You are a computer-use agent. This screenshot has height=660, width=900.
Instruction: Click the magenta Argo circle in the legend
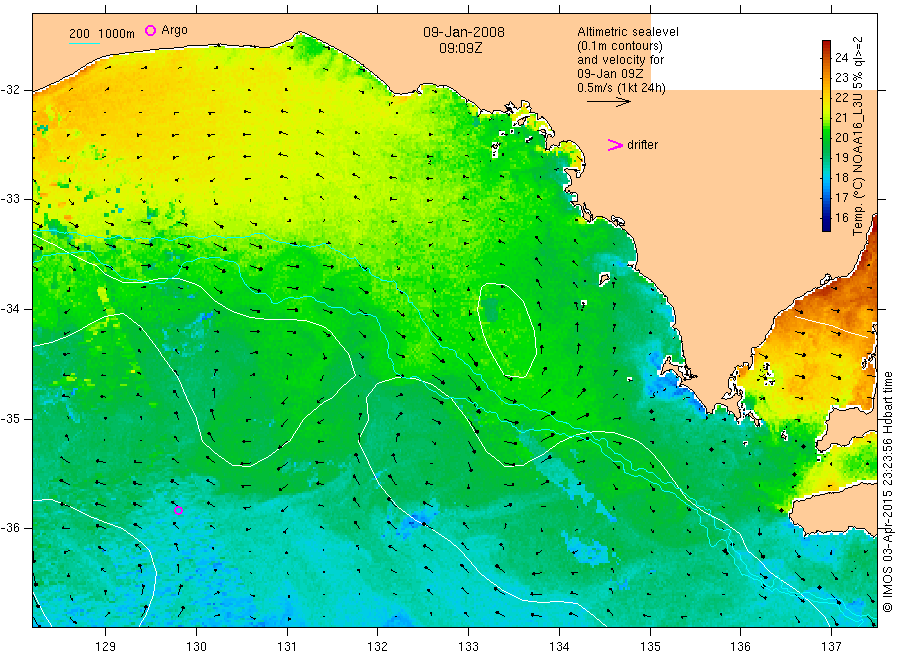point(150,30)
